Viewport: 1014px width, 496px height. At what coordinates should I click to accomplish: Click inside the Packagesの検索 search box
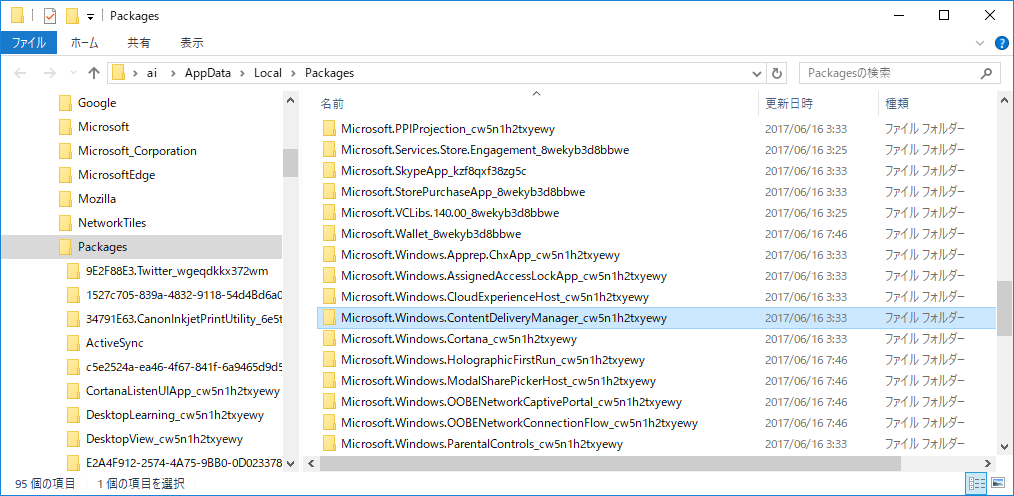(x=890, y=73)
